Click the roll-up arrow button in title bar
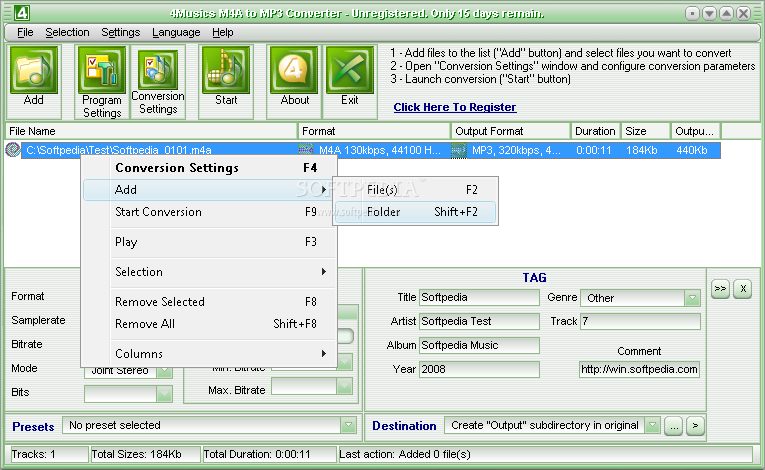Image resolution: width=765 pixels, height=470 pixels. click(726, 13)
